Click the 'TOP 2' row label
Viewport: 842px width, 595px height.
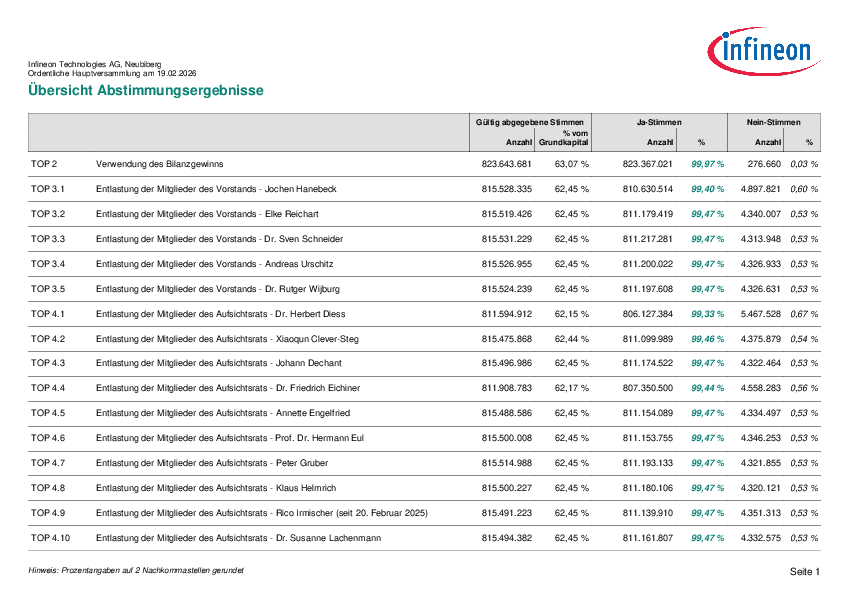coord(45,164)
